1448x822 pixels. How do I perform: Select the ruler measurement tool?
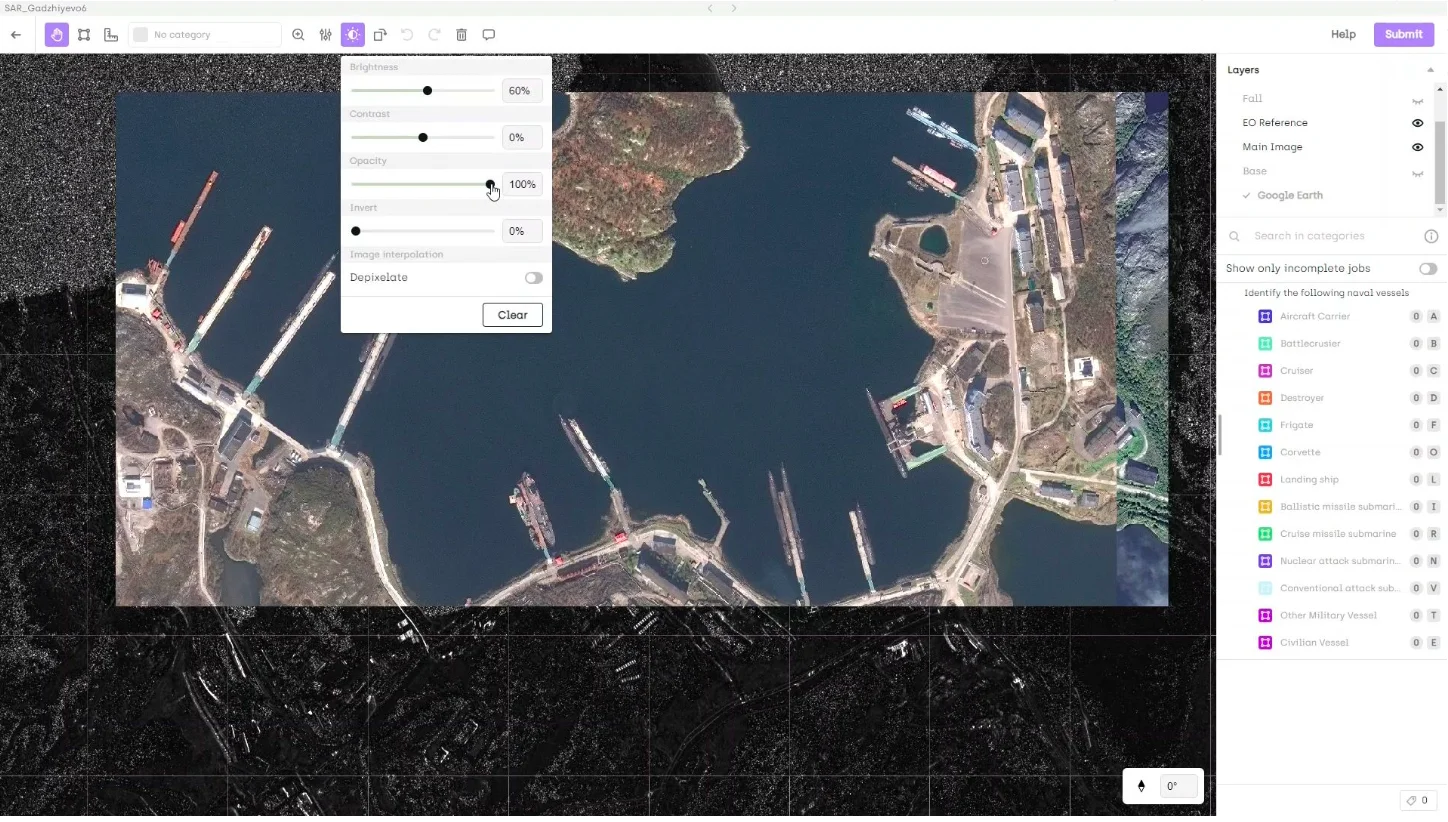pyautogui.click(x=111, y=35)
